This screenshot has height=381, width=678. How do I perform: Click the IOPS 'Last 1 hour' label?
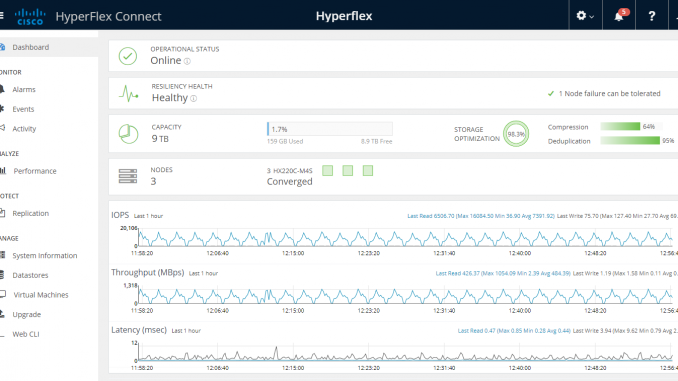(x=148, y=216)
